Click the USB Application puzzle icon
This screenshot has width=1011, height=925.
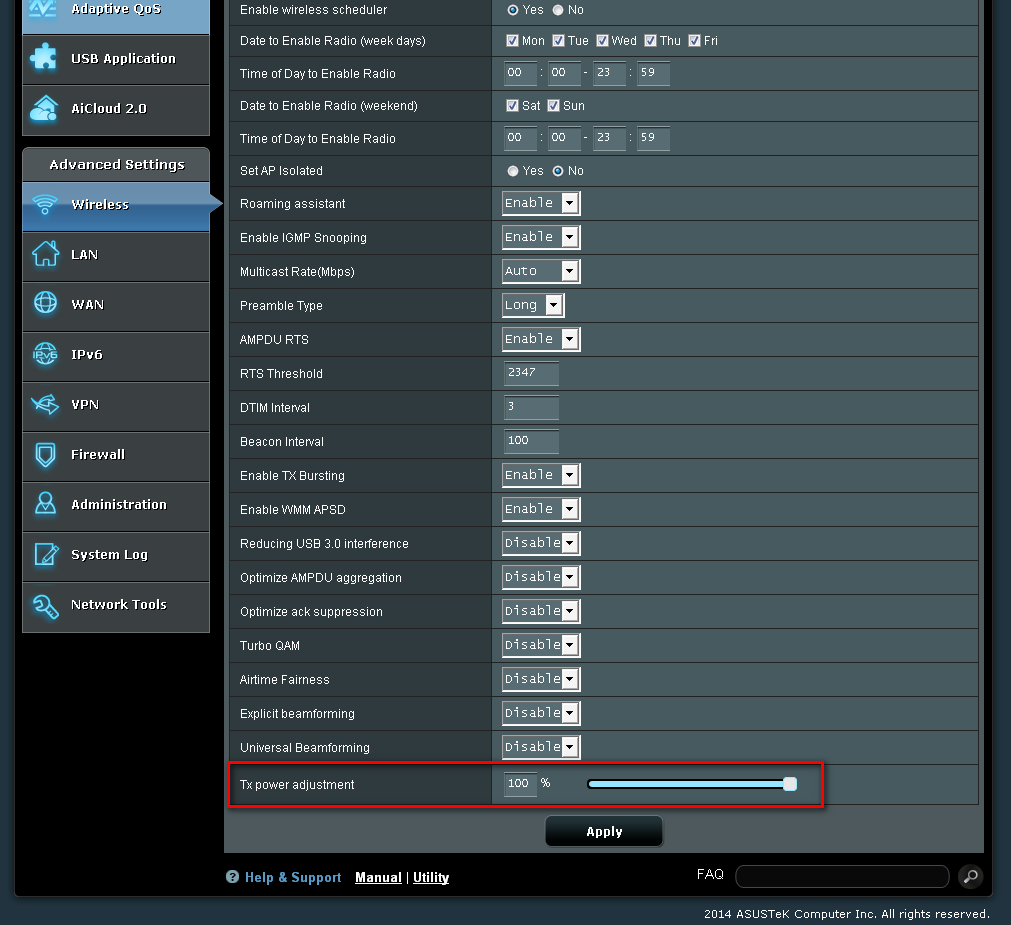[x=45, y=58]
